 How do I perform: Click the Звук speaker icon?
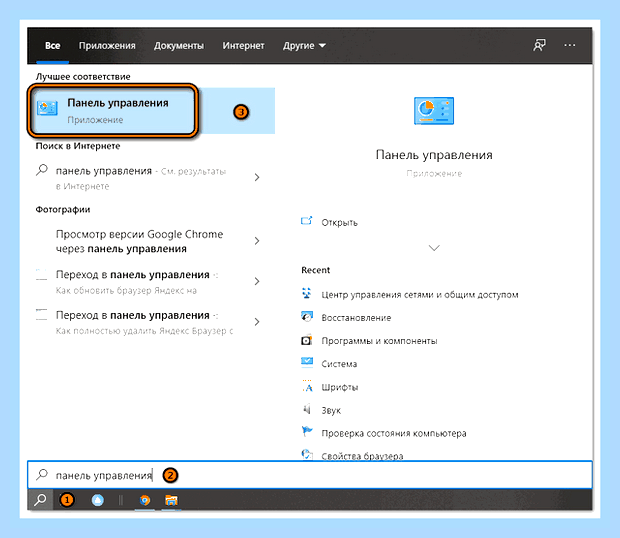[306, 409]
